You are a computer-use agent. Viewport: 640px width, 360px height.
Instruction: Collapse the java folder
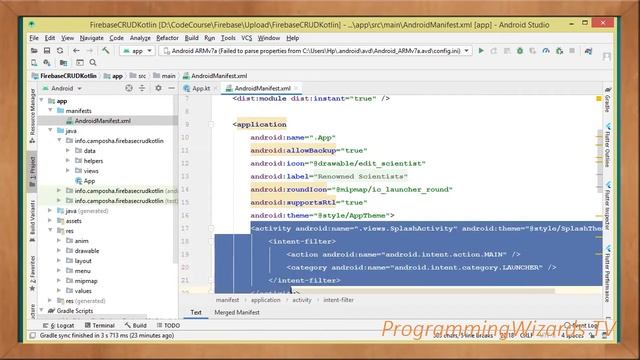51,131
